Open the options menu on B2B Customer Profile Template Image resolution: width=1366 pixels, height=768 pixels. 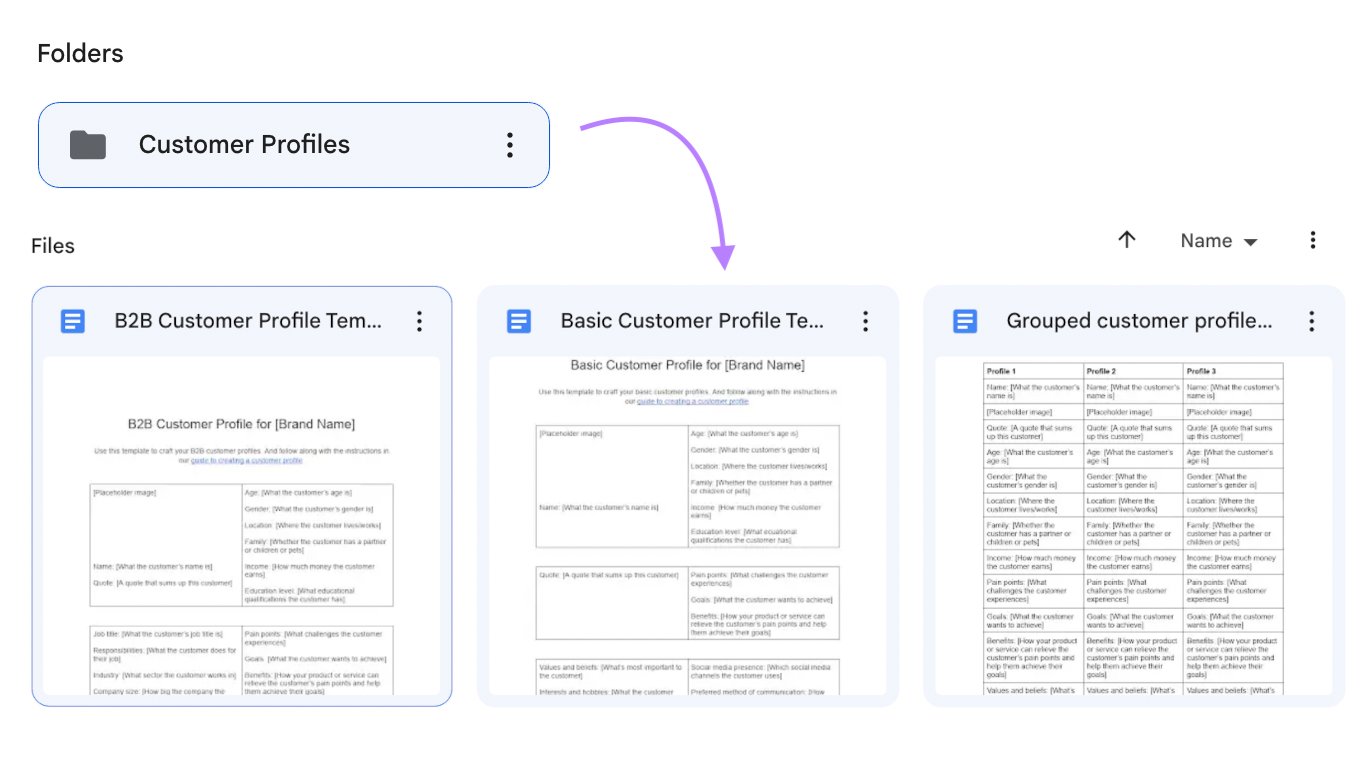(x=419, y=321)
